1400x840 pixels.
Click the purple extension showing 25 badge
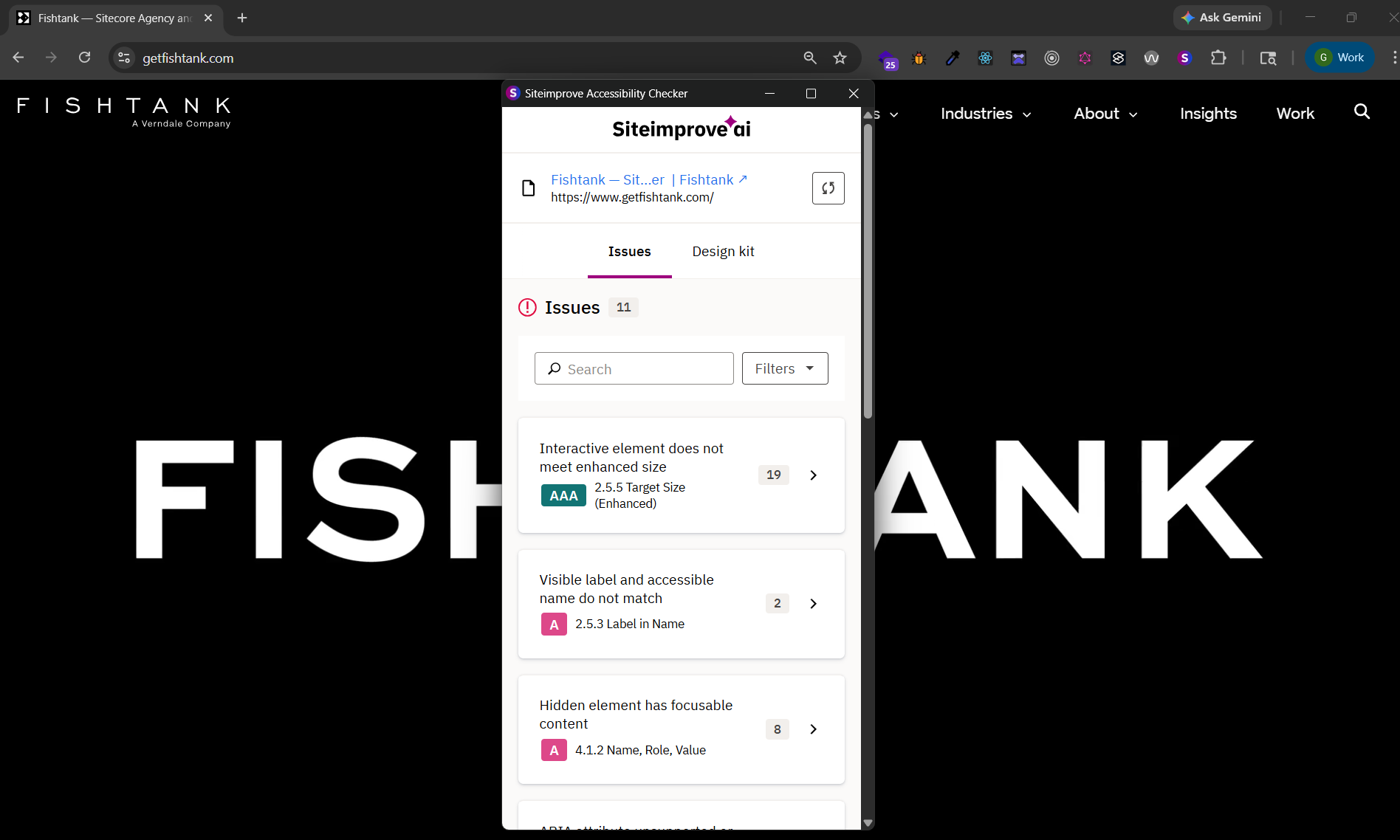(889, 58)
